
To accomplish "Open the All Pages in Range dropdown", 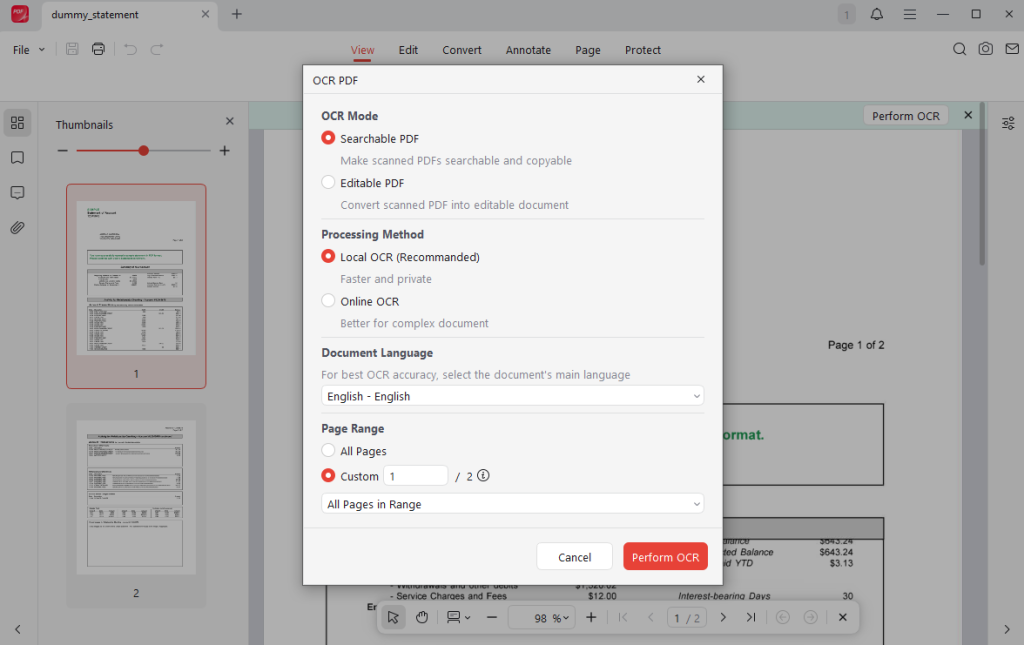I will coord(513,503).
